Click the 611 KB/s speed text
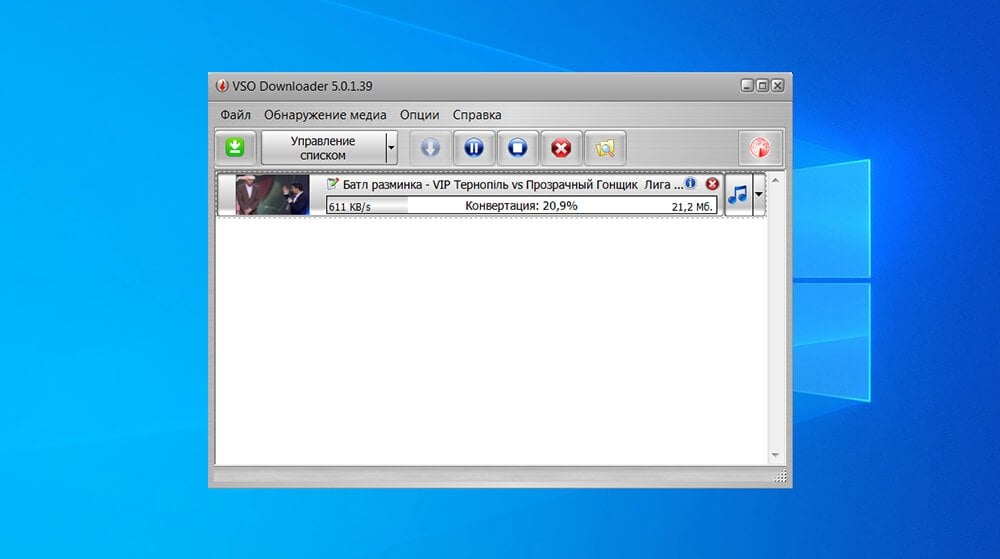The width and height of the screenshot is (1000, 559). 349,207
